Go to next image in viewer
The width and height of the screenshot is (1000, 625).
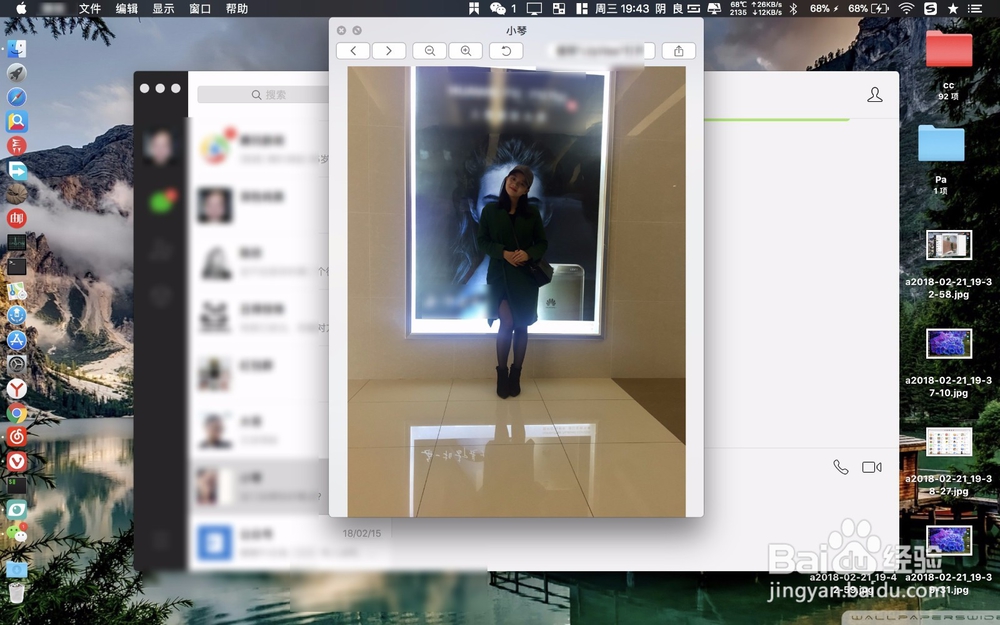[x=388, y=51]
